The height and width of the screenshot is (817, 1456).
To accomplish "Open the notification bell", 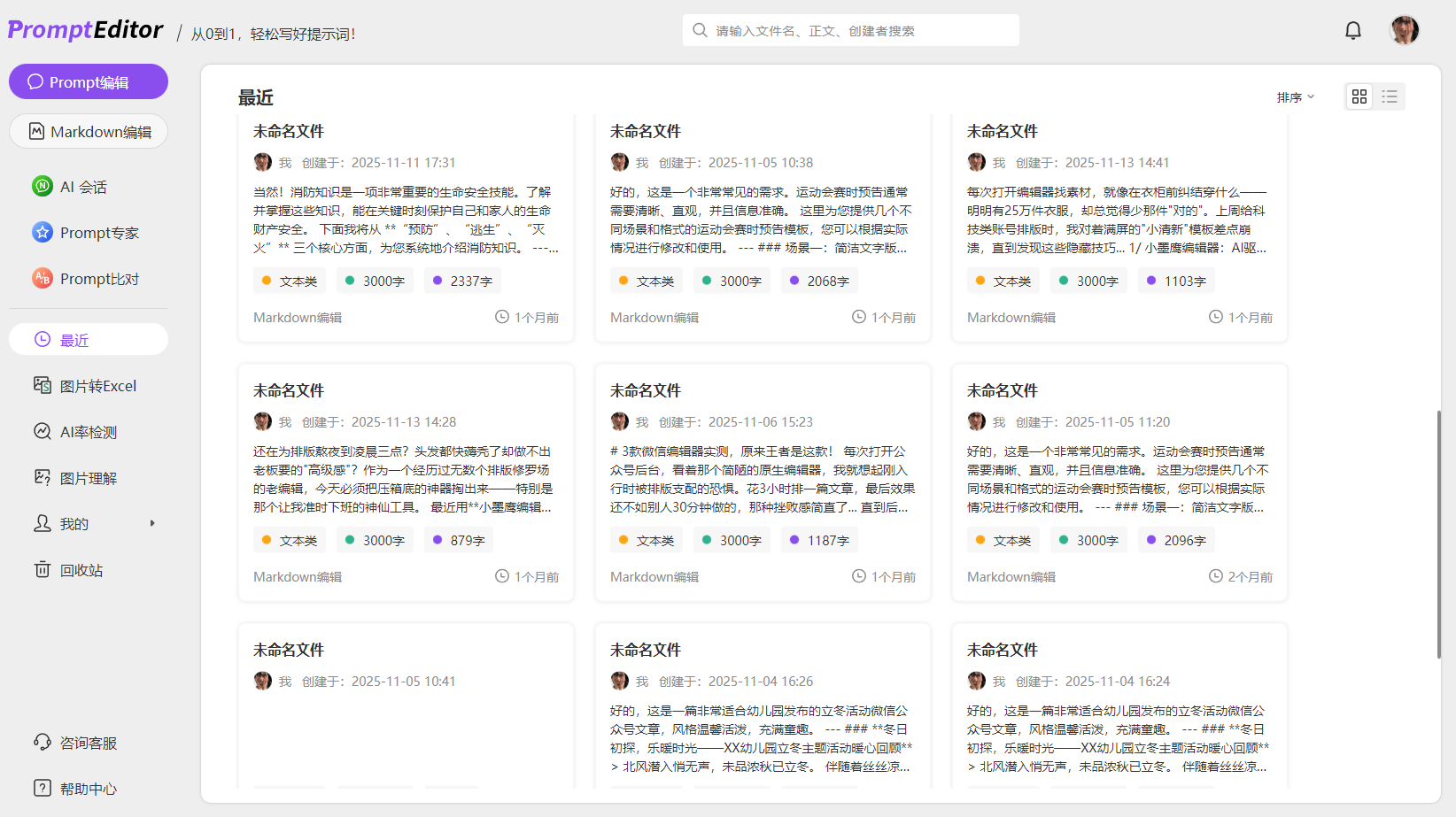I will click(x=1352, y=31).
